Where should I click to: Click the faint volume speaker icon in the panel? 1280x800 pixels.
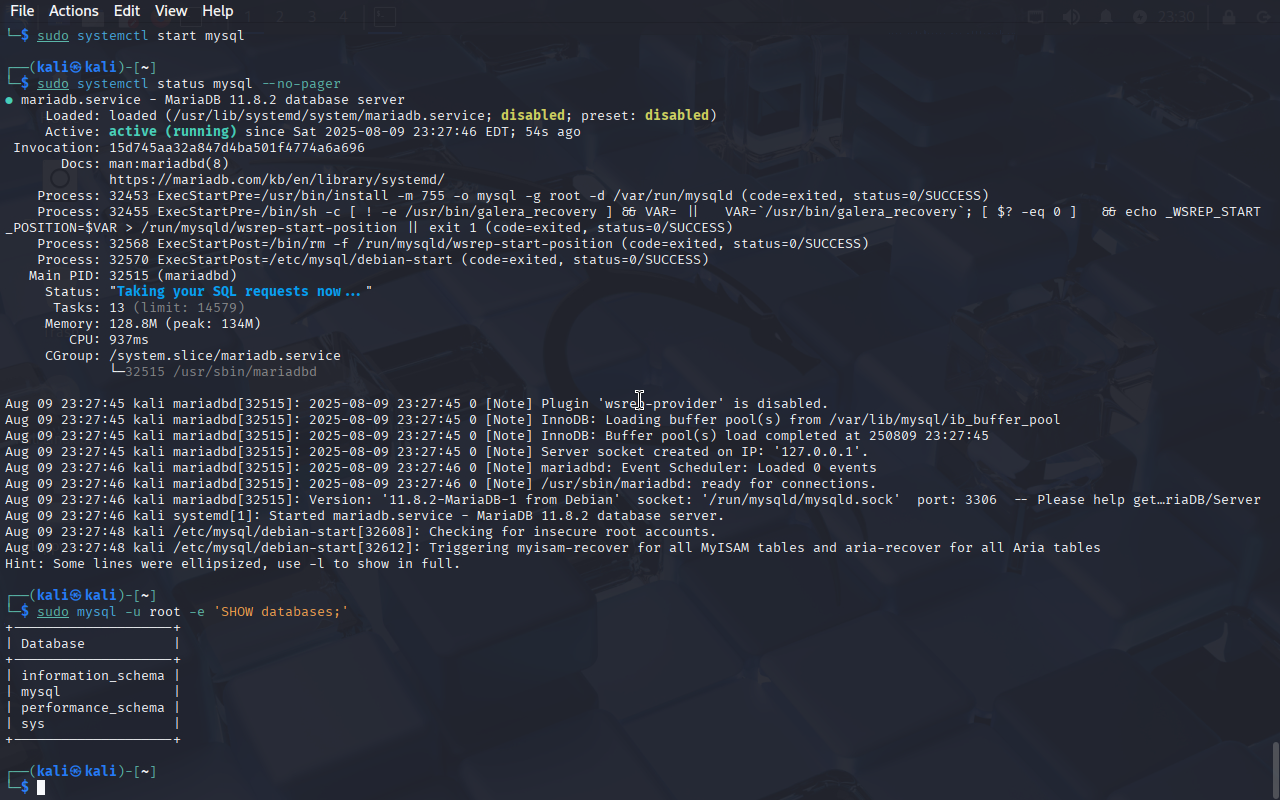[1071, 17]
